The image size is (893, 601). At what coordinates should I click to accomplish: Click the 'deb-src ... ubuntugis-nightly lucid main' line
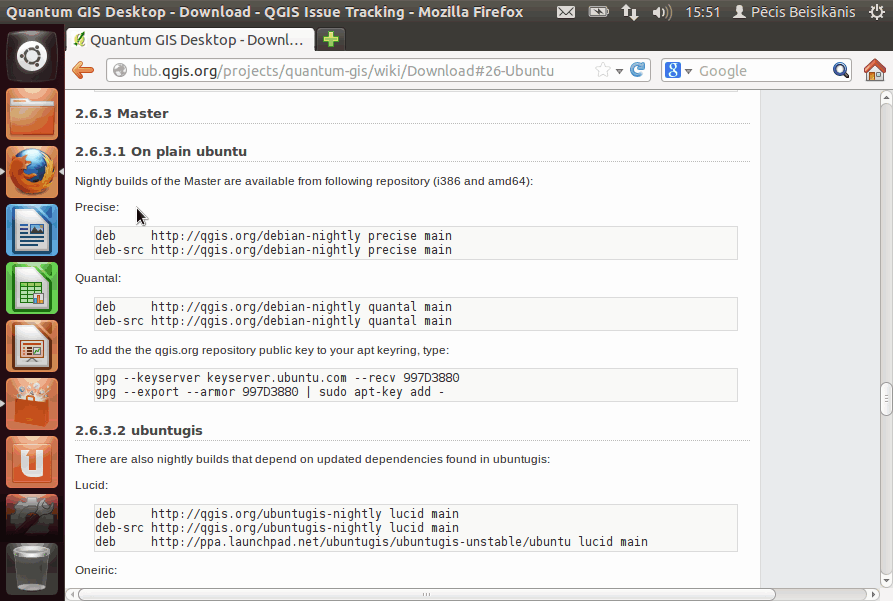(x=277, y=528)
